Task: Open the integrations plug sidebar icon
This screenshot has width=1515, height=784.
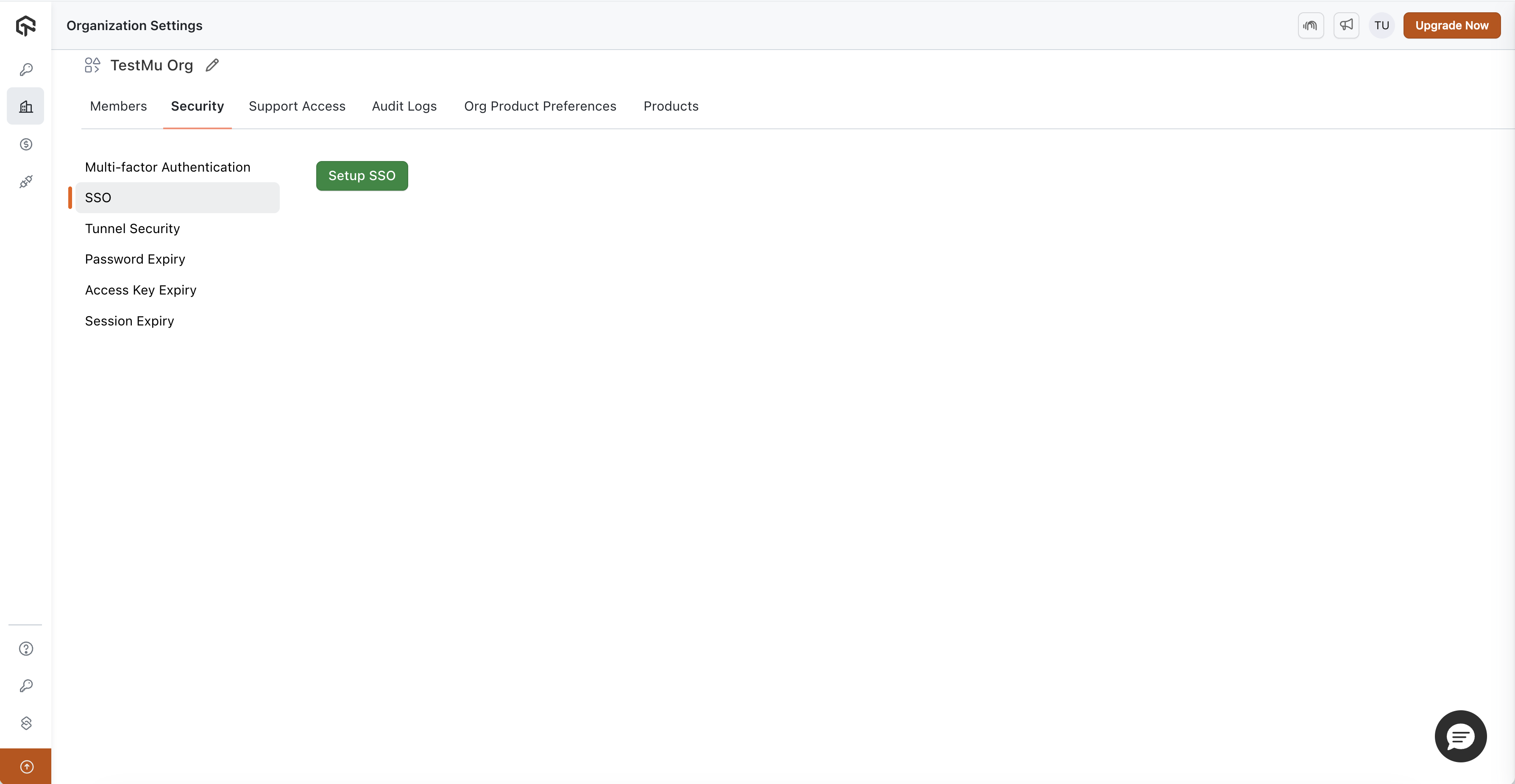Action: coord(26,182)
